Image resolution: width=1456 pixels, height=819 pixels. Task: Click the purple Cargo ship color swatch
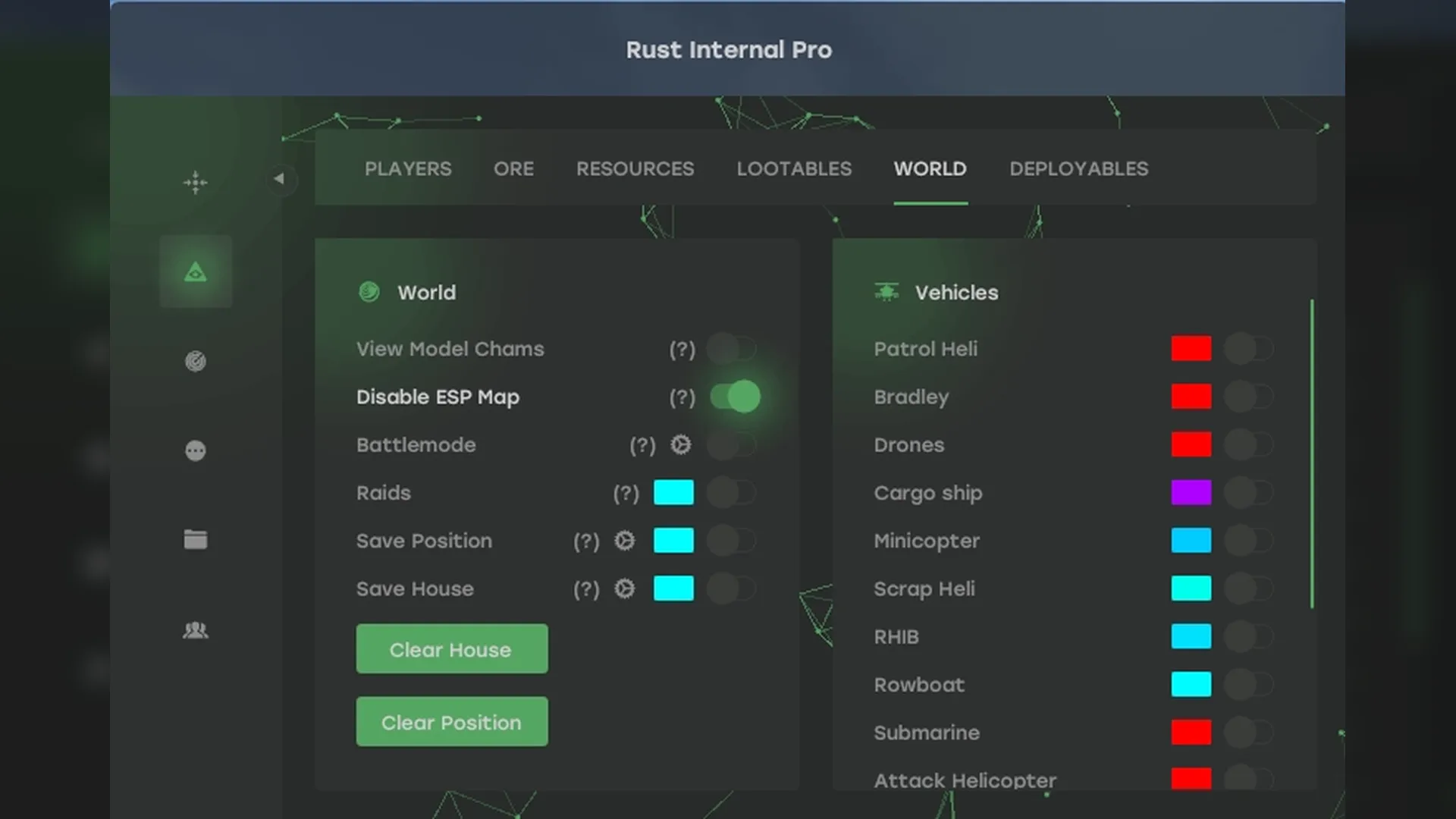coord(1191,493)
